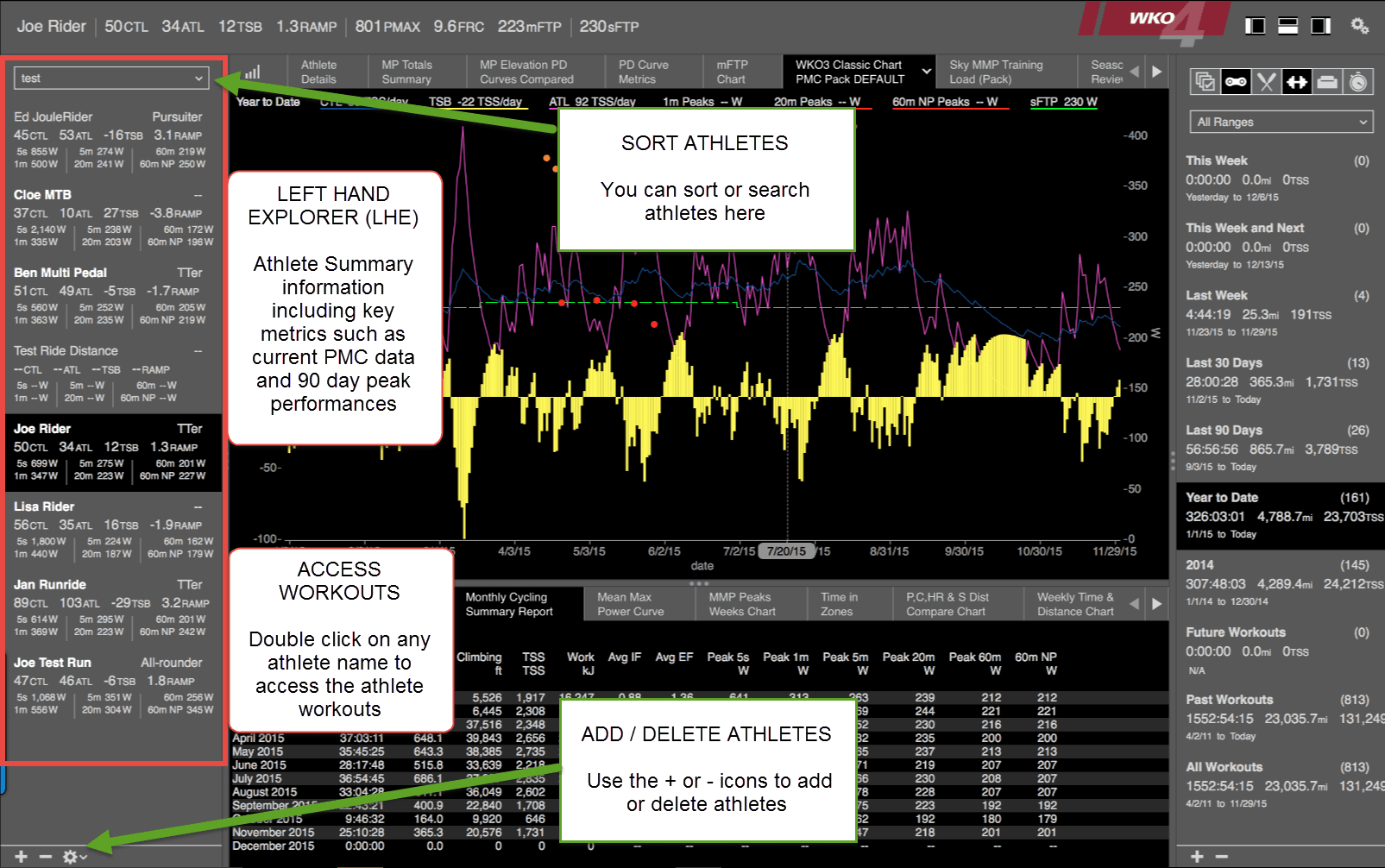The width and height of the screenshot is (1385, 868).
Task: Delete athlete with the minus icon
Action: pyautogui.click(x=46, y=857)
